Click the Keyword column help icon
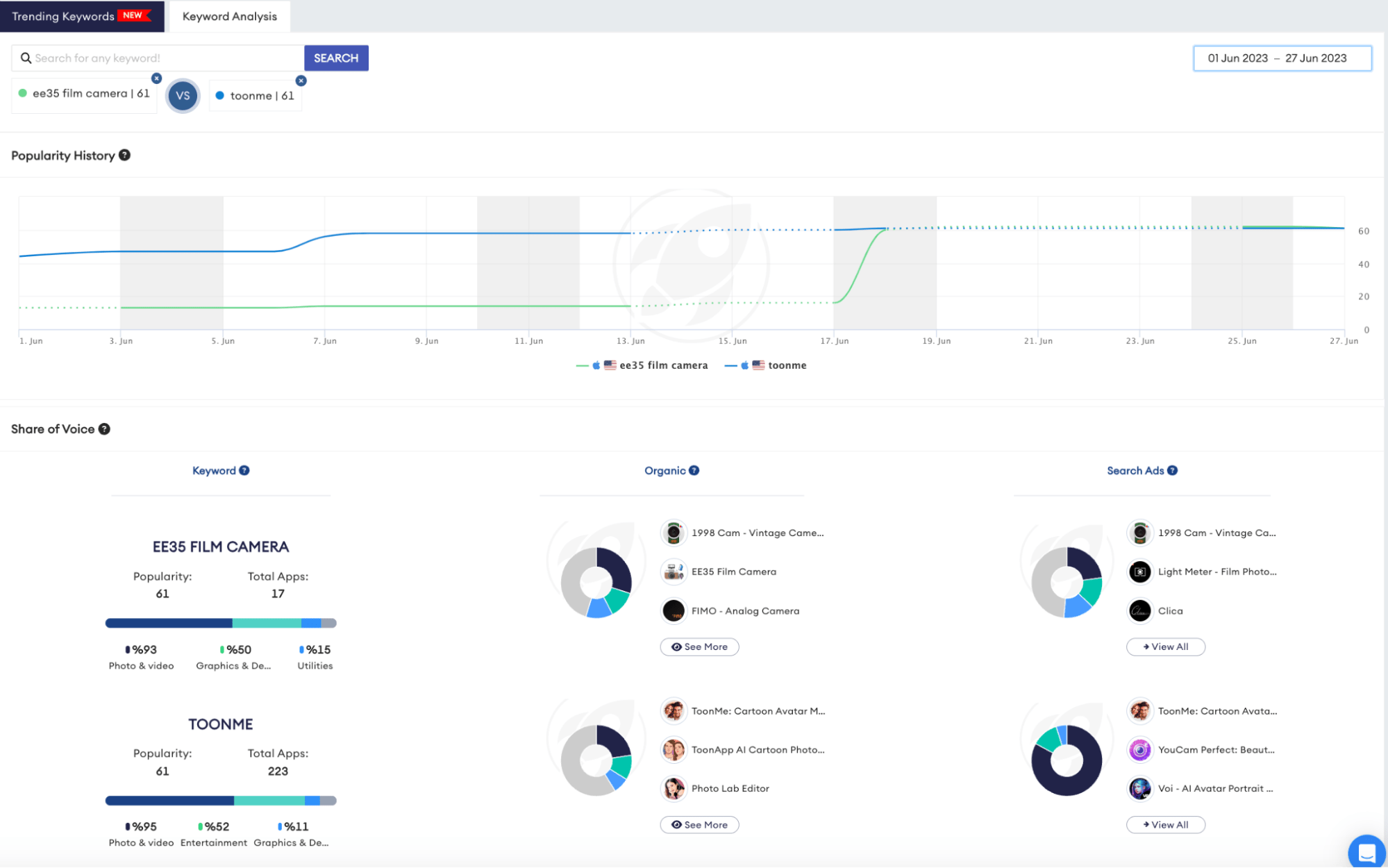 244,471
